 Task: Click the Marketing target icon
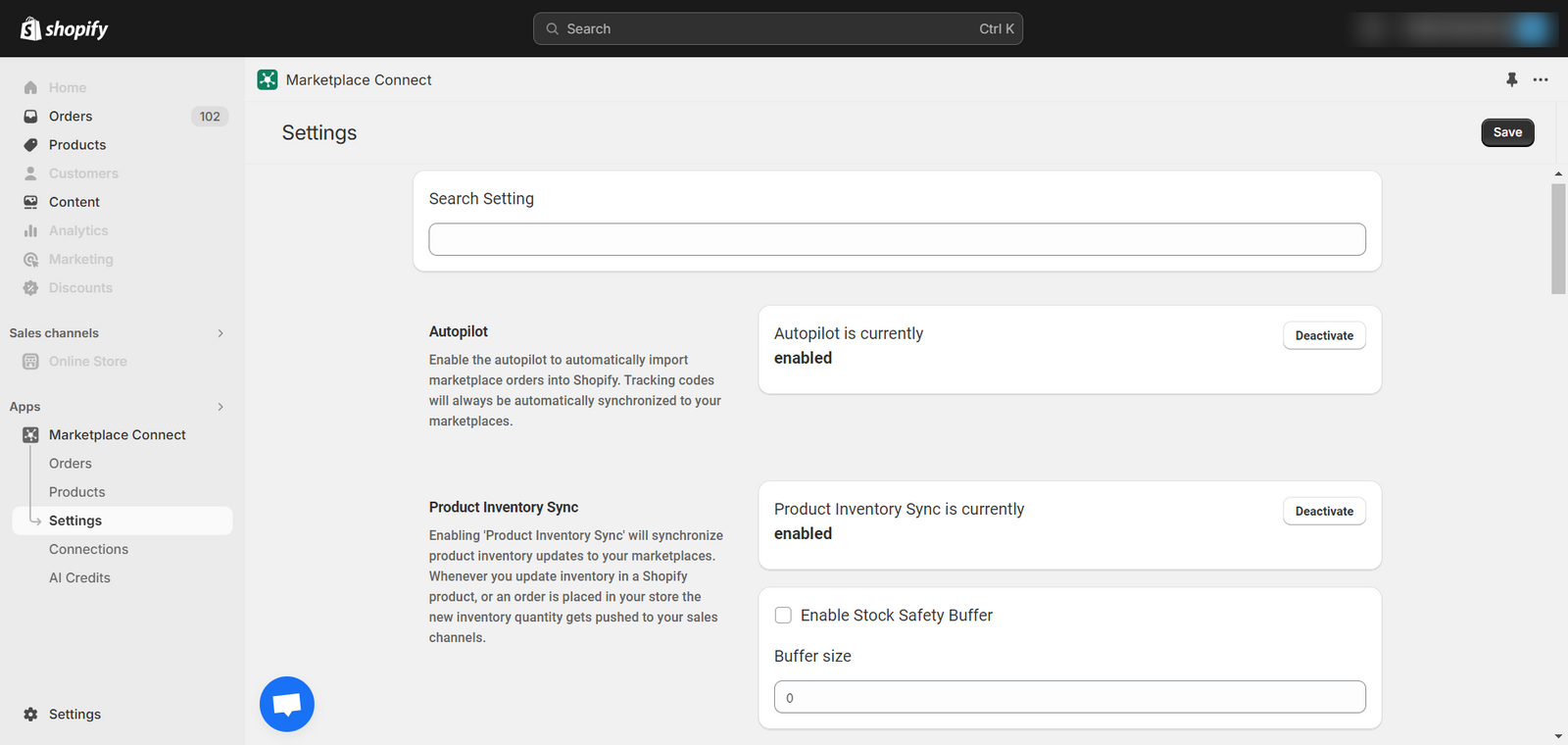30,259
